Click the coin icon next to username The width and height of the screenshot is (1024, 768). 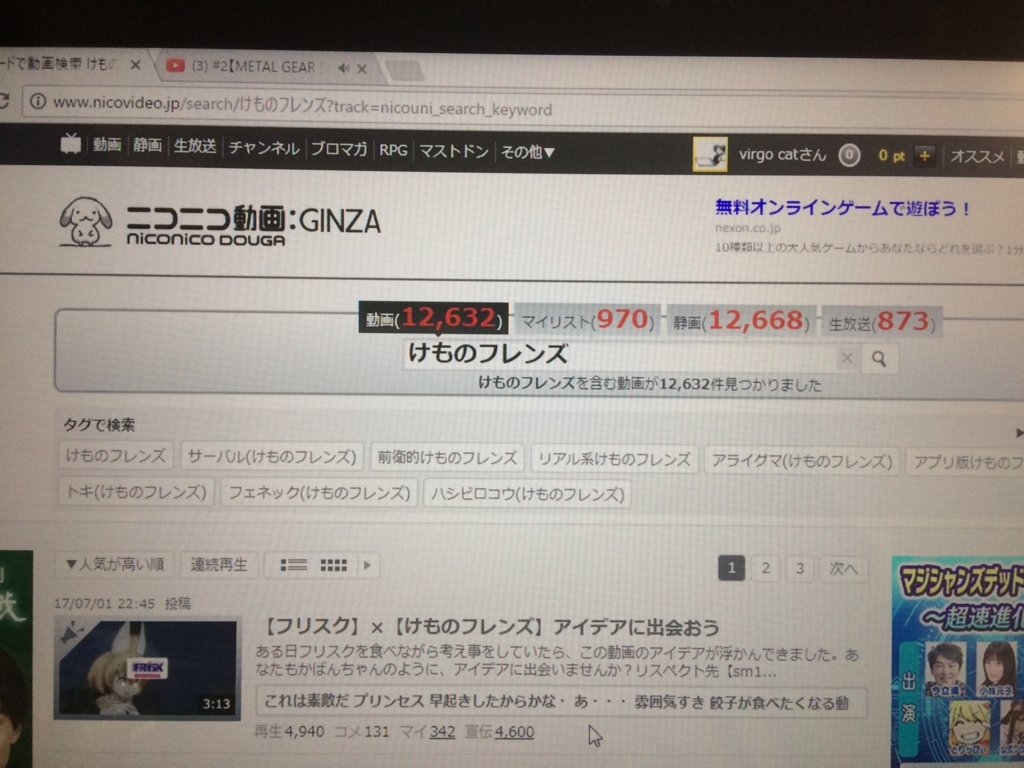(849, 155)
